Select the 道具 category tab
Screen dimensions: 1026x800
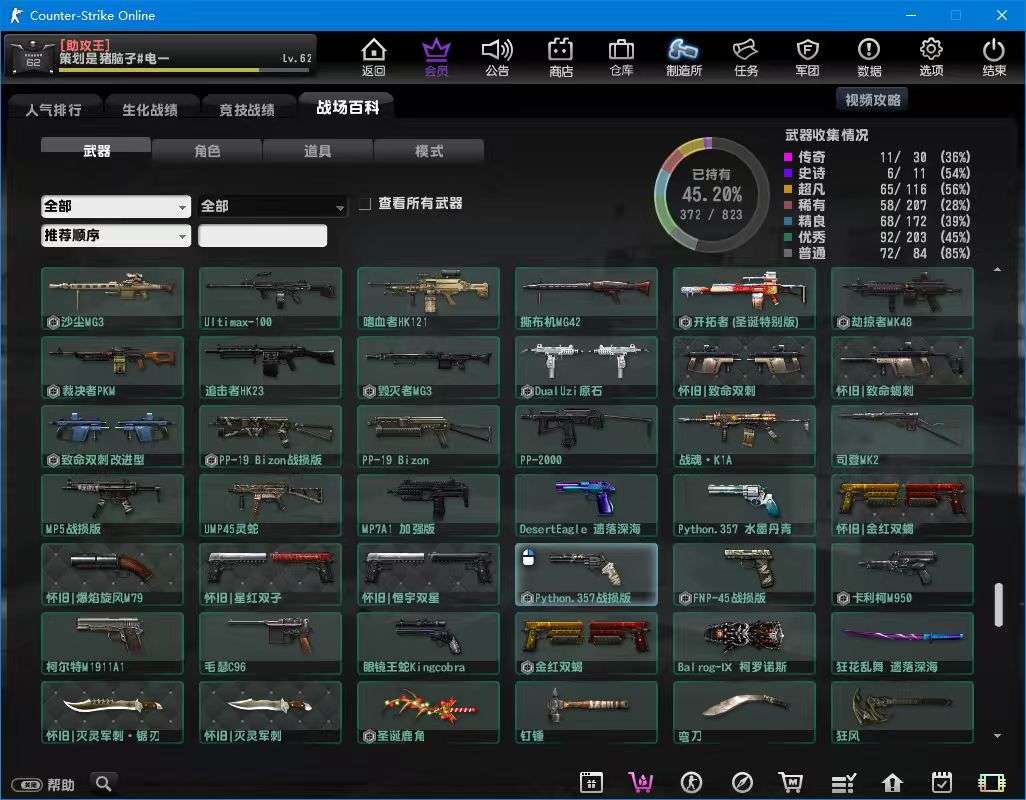pos(317,151)
